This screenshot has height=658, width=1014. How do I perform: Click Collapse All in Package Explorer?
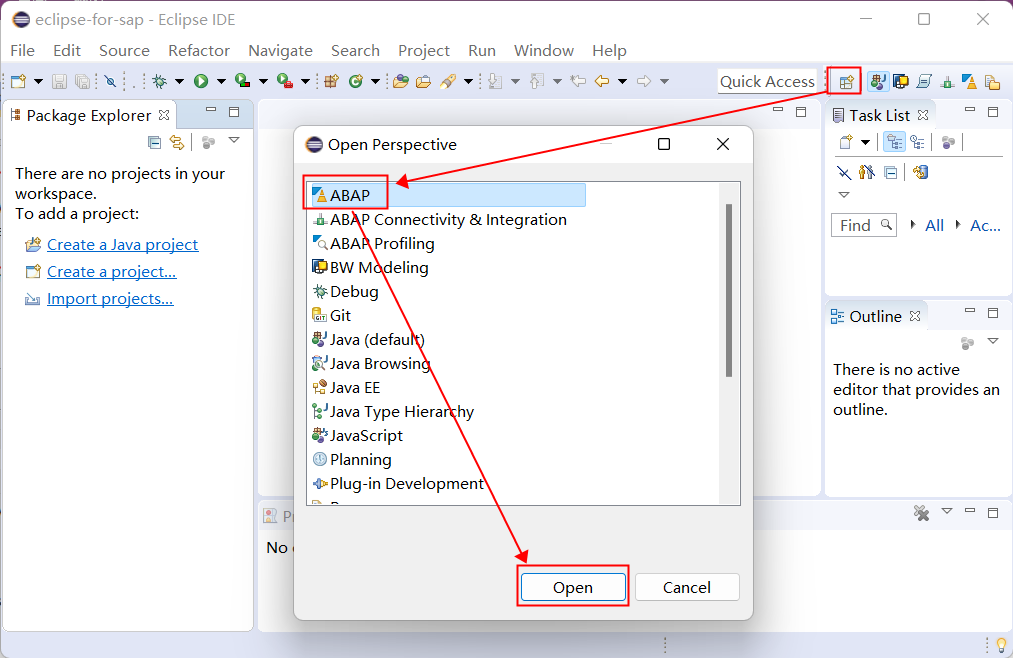tap(154, 142)
